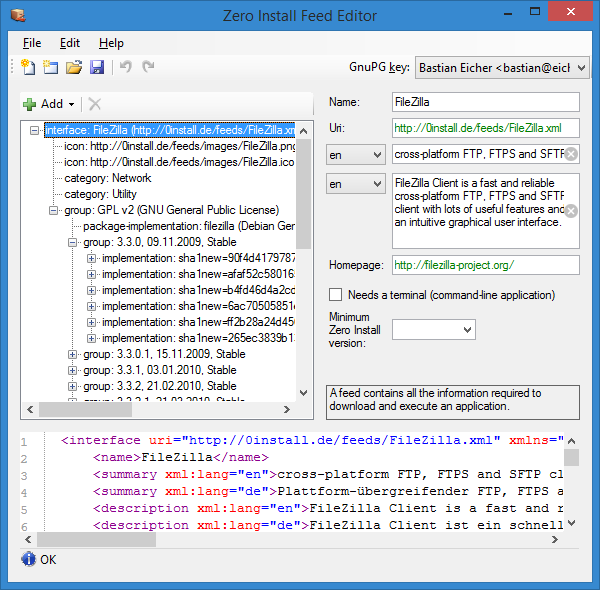
Task: Expand the group 3.3.0.1 node
Action: pyautogui.click(x=72, y=355)
